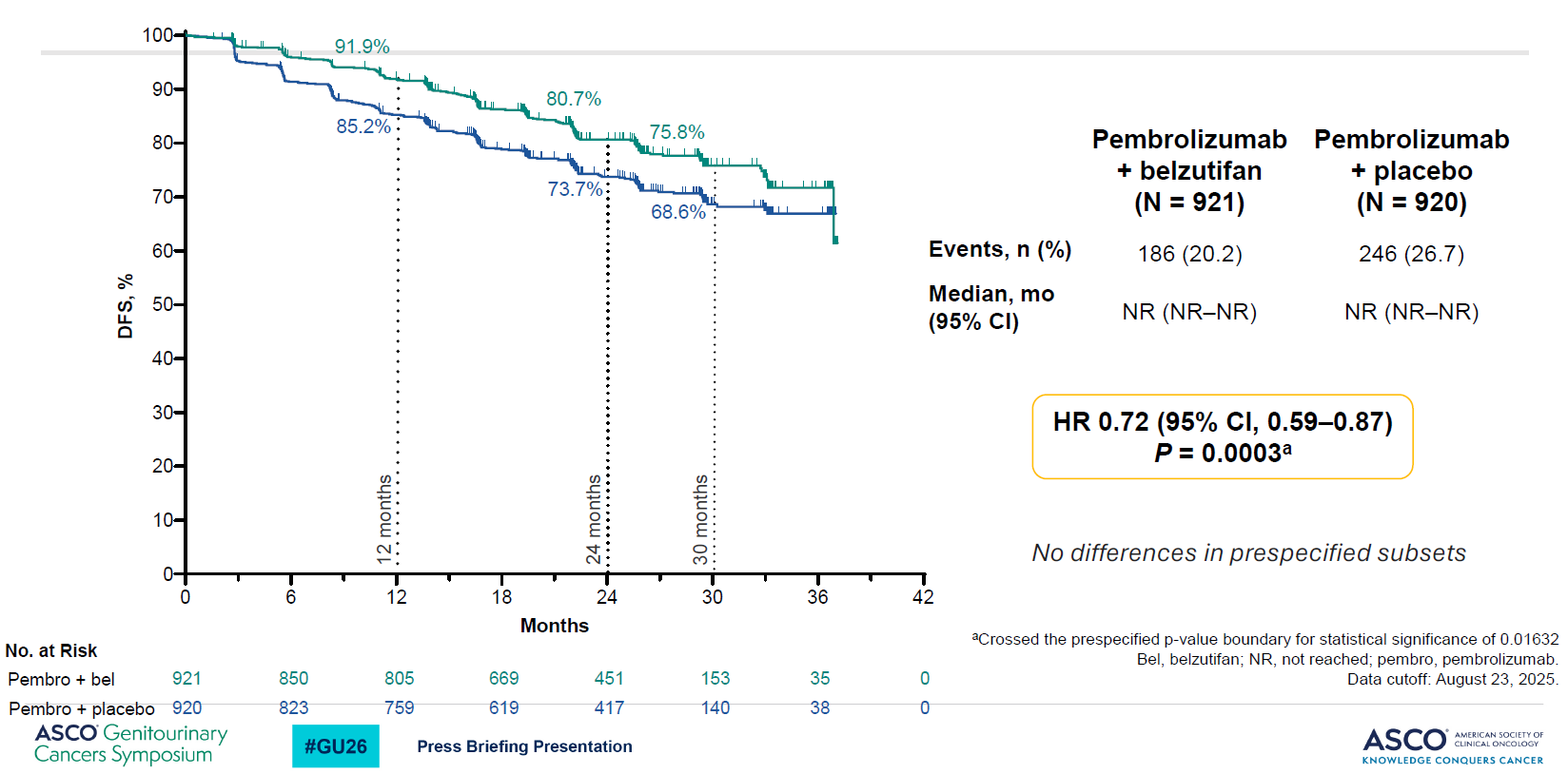Click the DFS, % y-axis title
The width and height of the screenshot is (1568, 774).
pos(126,306)
